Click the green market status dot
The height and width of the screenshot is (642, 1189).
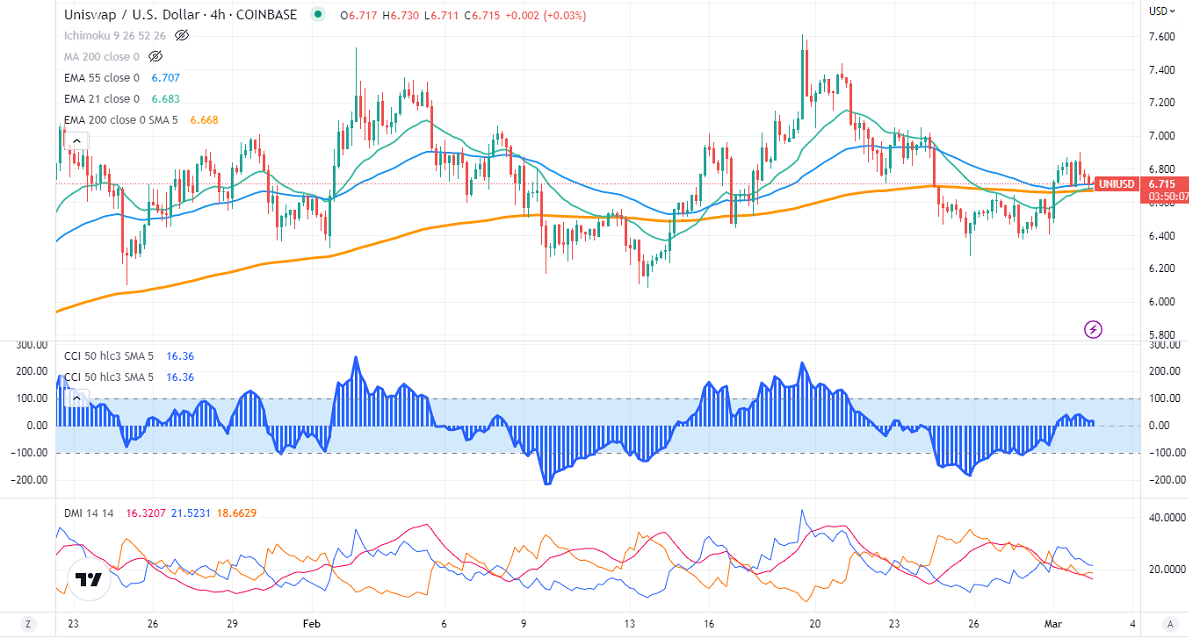(318, 15)
